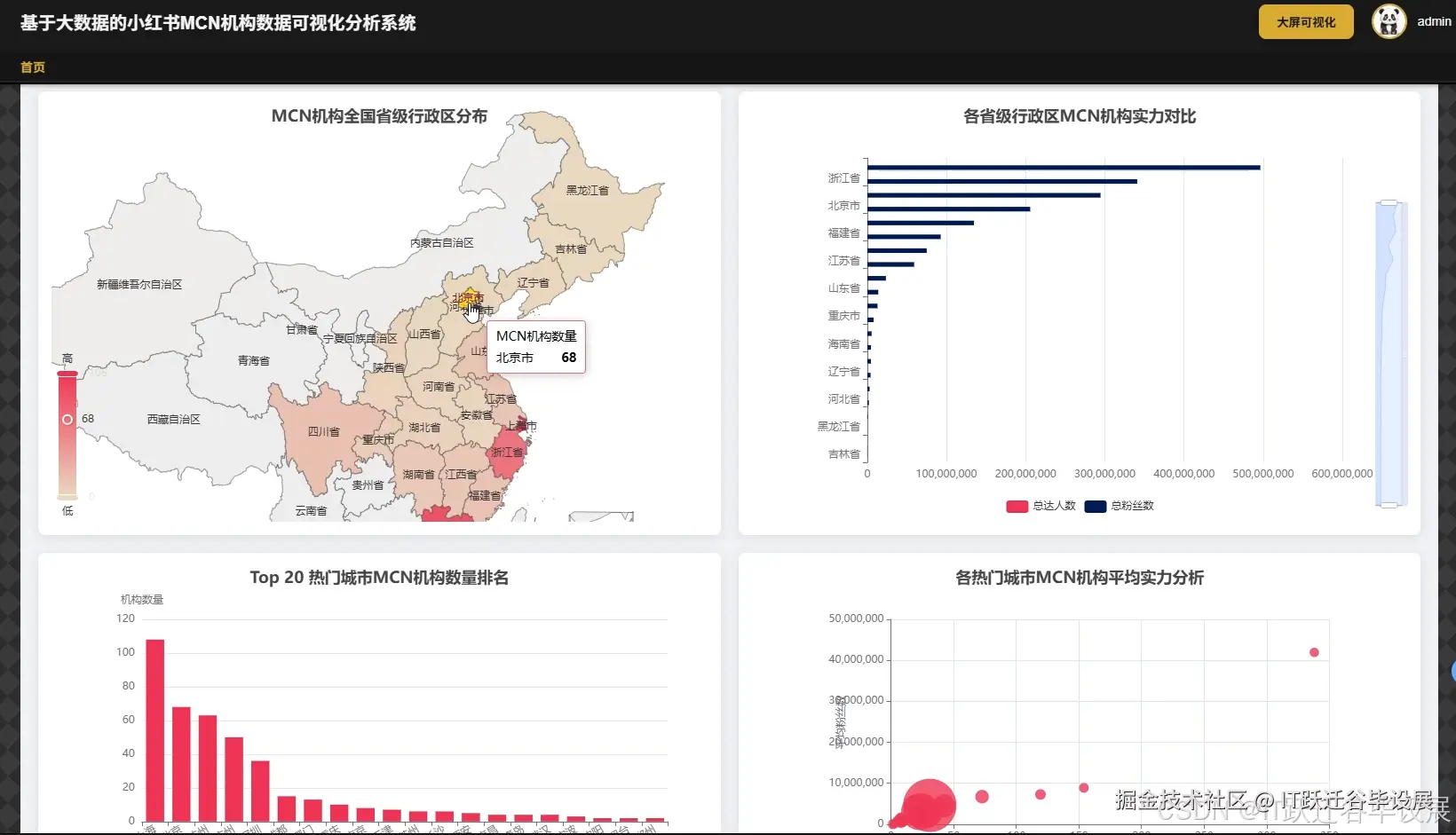This screenshot has height=835, width=1456.
Task: Click the second tallest bar in the Top 20 chart
Action: [181, 764]
